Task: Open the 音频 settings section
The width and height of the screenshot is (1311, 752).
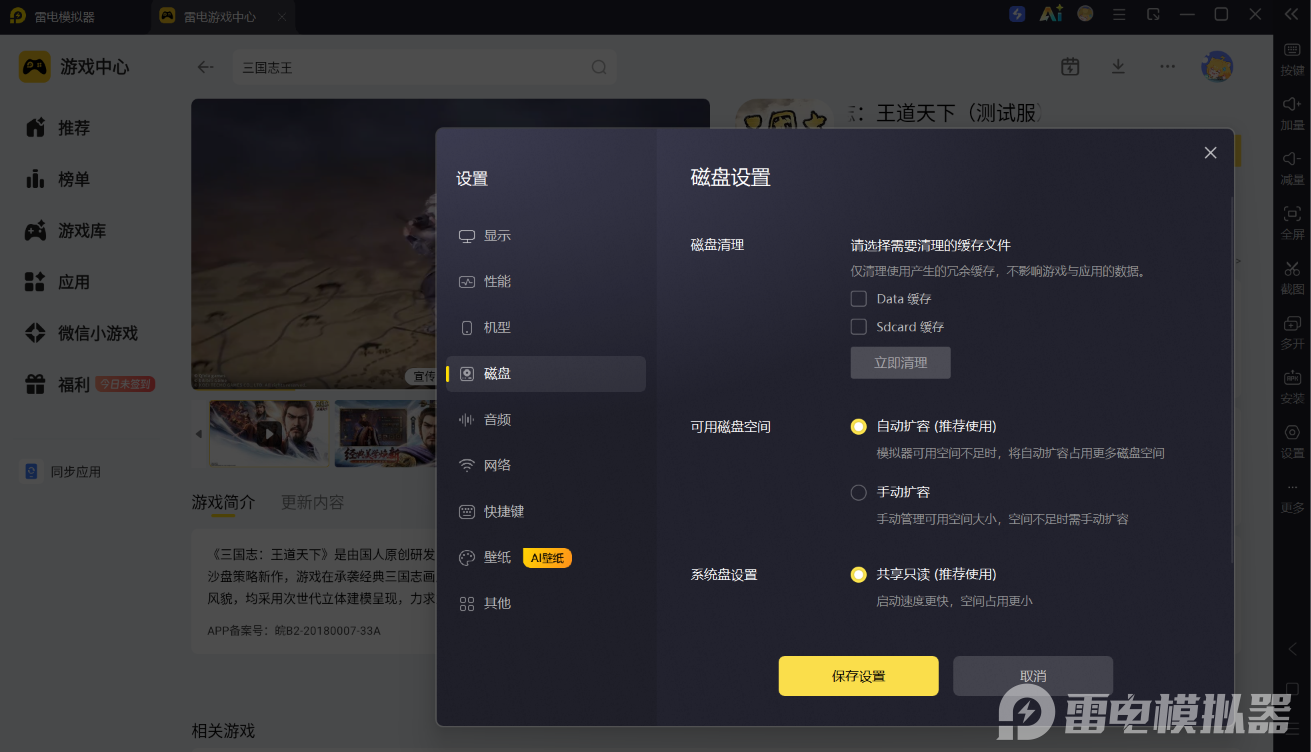Action: 546,420
